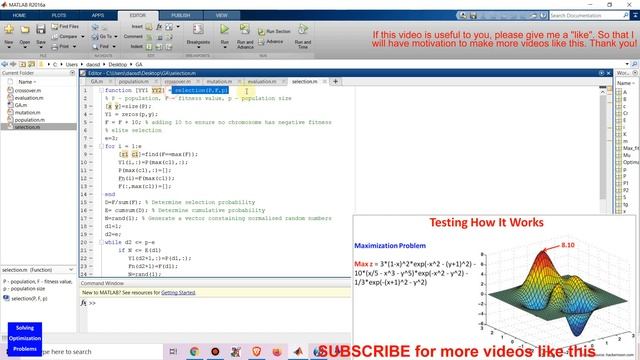Screen dimensions: 640x360
Task: Click the Insert section icon
Action: pyautogui.click(x=149, y=27)
